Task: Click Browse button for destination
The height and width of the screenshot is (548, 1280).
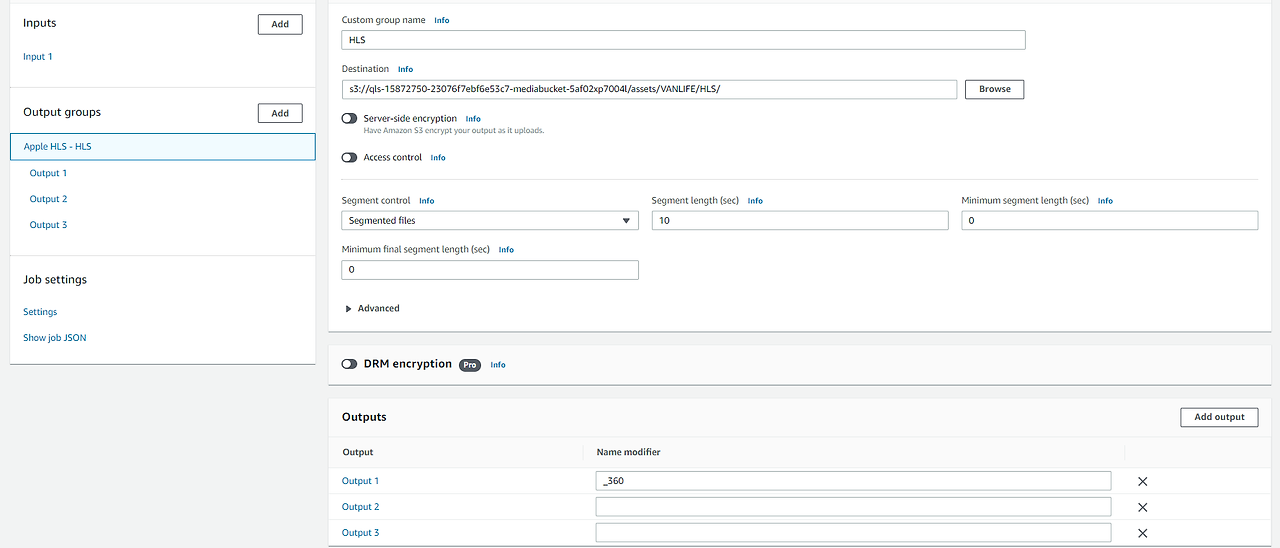Action: (994, 89)
